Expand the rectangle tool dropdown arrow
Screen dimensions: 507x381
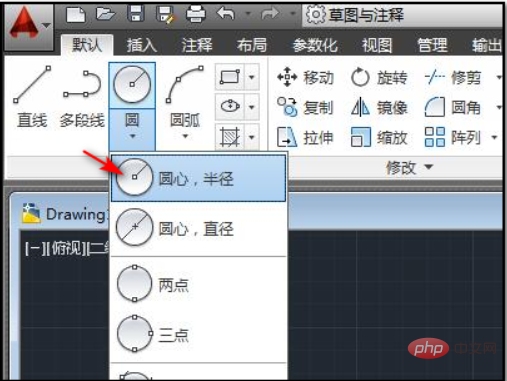[252, 77]
